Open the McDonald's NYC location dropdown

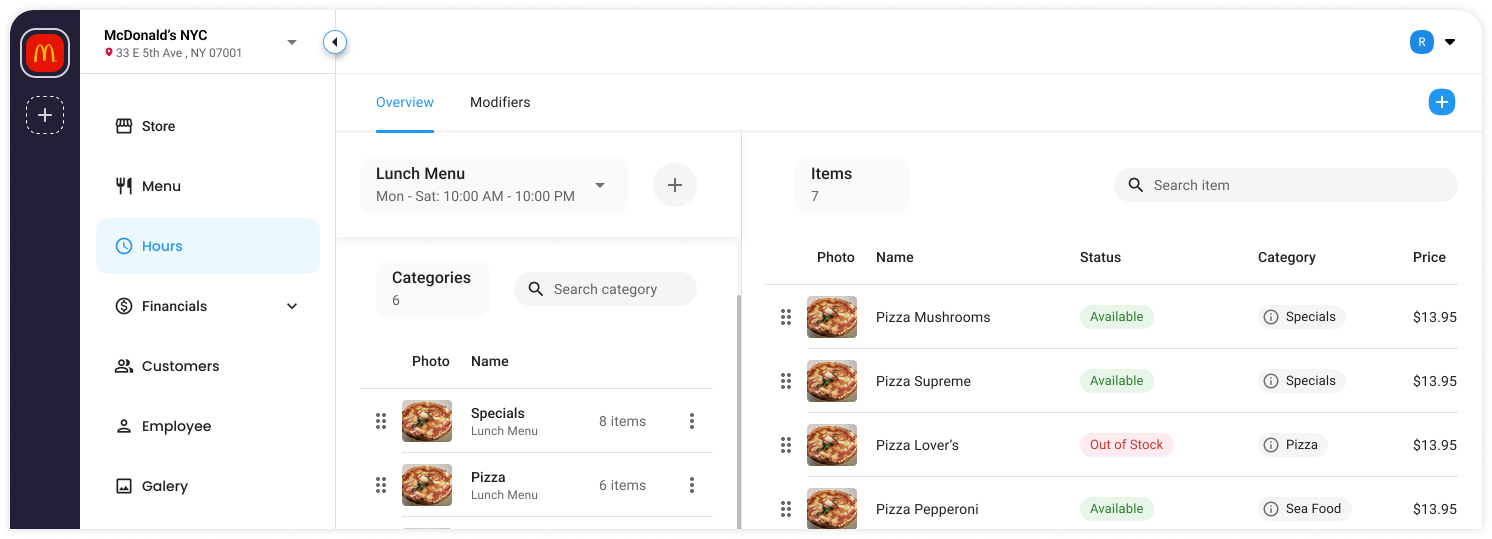point(292,42)
